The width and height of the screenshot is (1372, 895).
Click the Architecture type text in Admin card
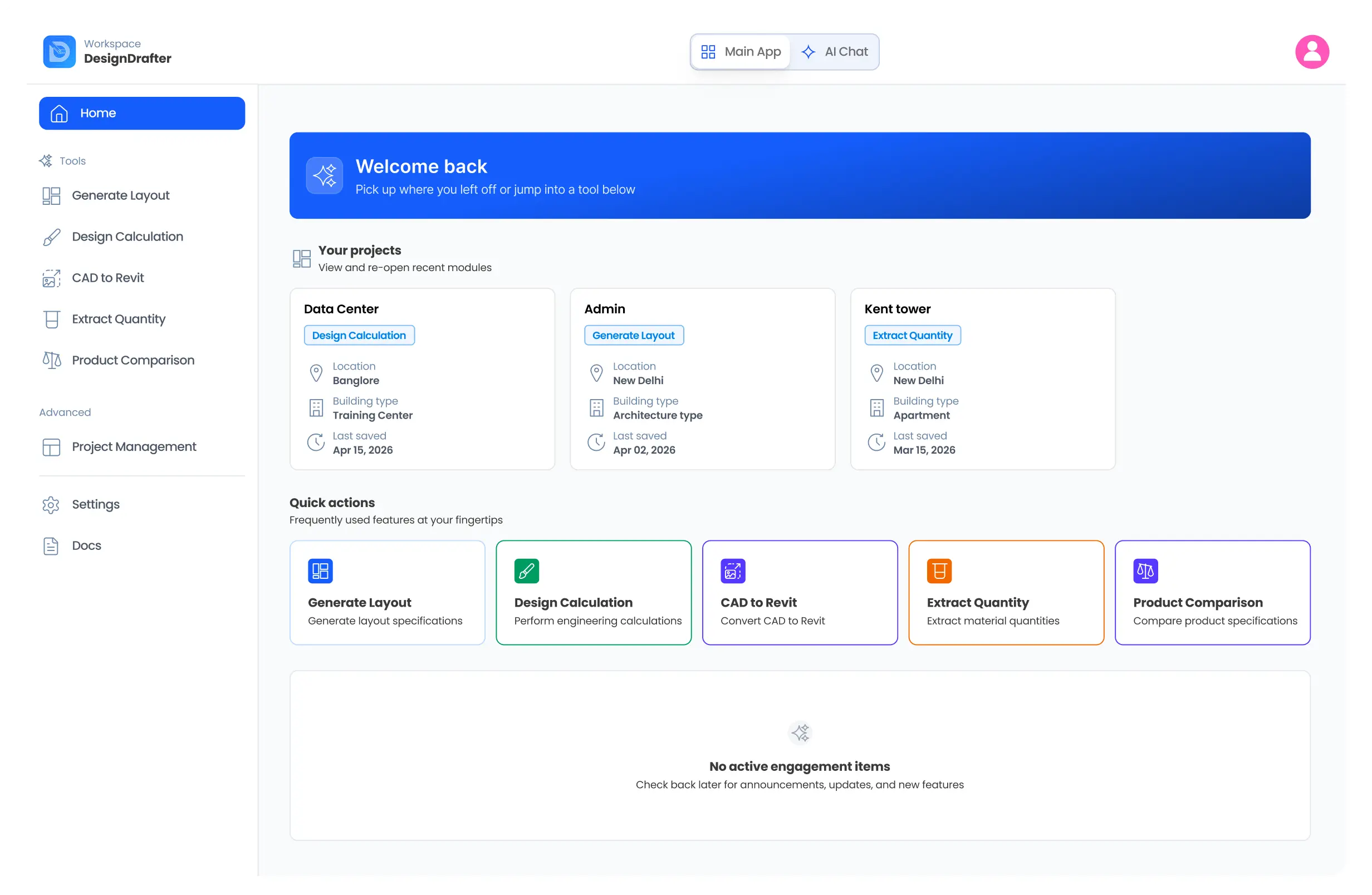pos(658,416)
